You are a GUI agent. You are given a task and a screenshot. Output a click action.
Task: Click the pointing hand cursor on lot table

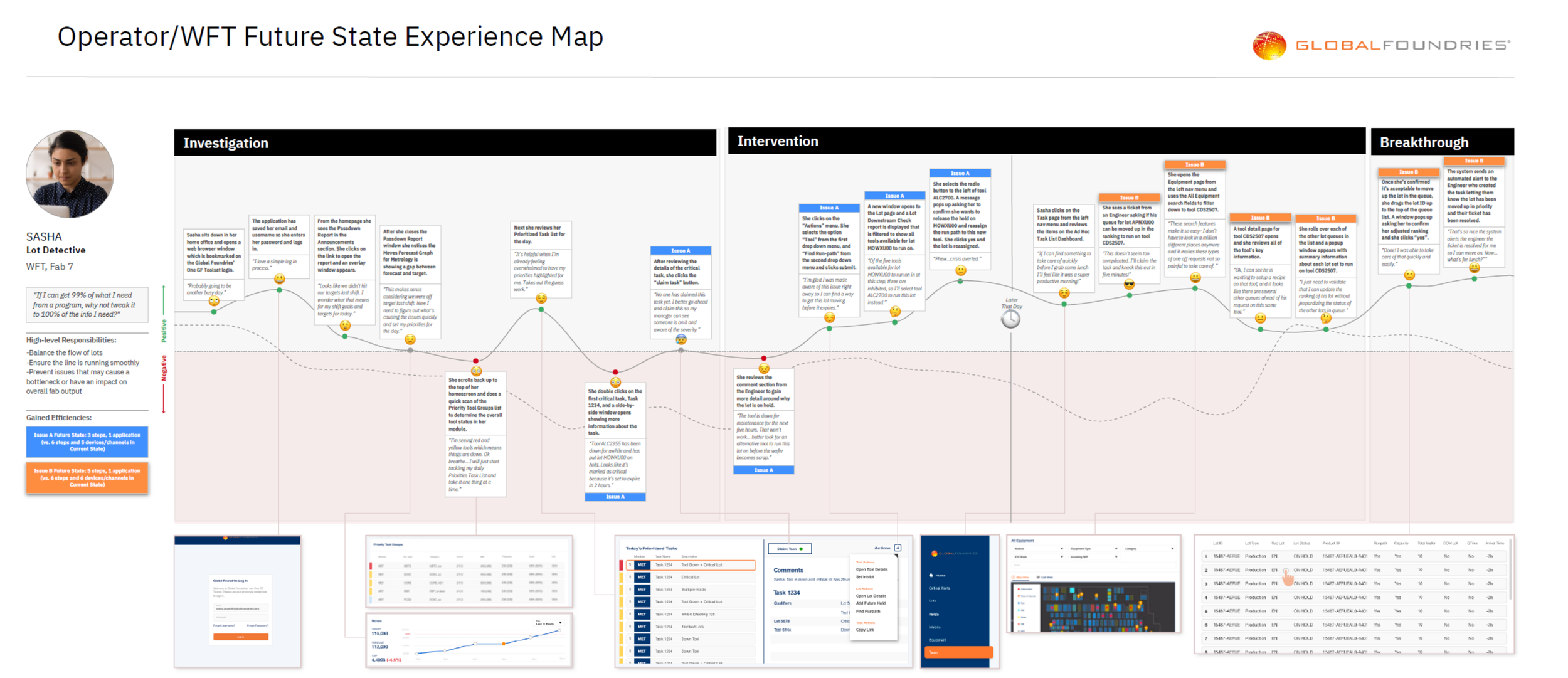tap(1288, 577)
